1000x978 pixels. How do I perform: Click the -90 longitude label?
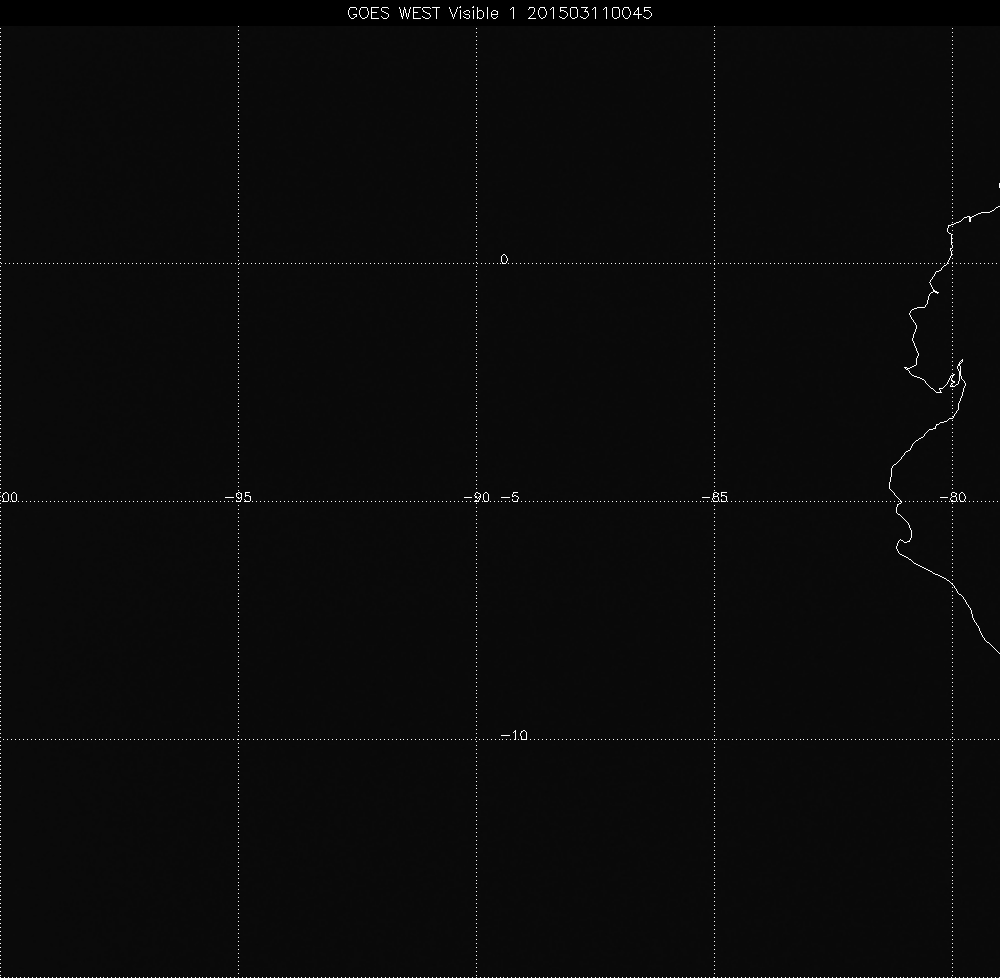tap(477, 497)
